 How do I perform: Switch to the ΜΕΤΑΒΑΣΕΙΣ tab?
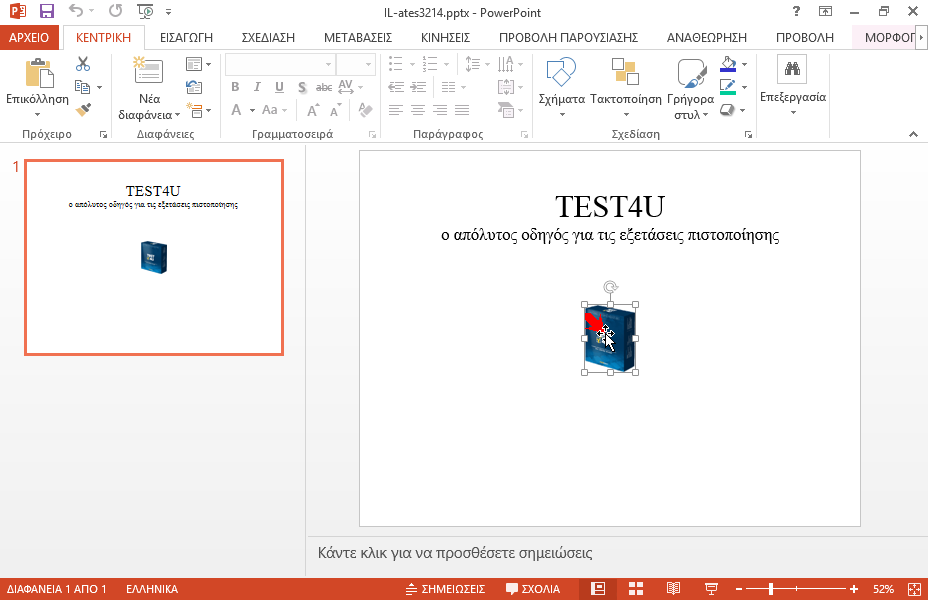[x=358, y=37]
